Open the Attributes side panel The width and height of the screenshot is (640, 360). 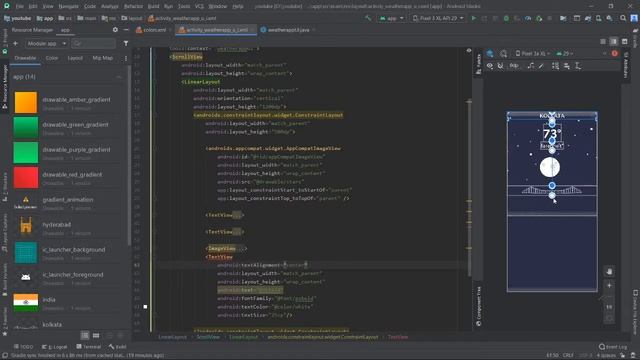(625, 64)
